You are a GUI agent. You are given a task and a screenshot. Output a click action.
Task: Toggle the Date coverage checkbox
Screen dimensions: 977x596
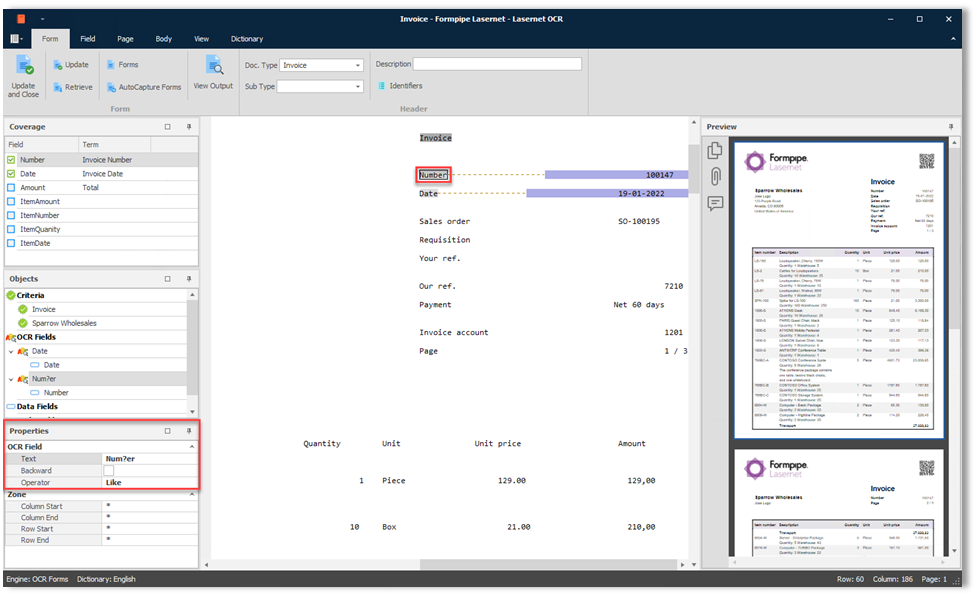(11, 174)
